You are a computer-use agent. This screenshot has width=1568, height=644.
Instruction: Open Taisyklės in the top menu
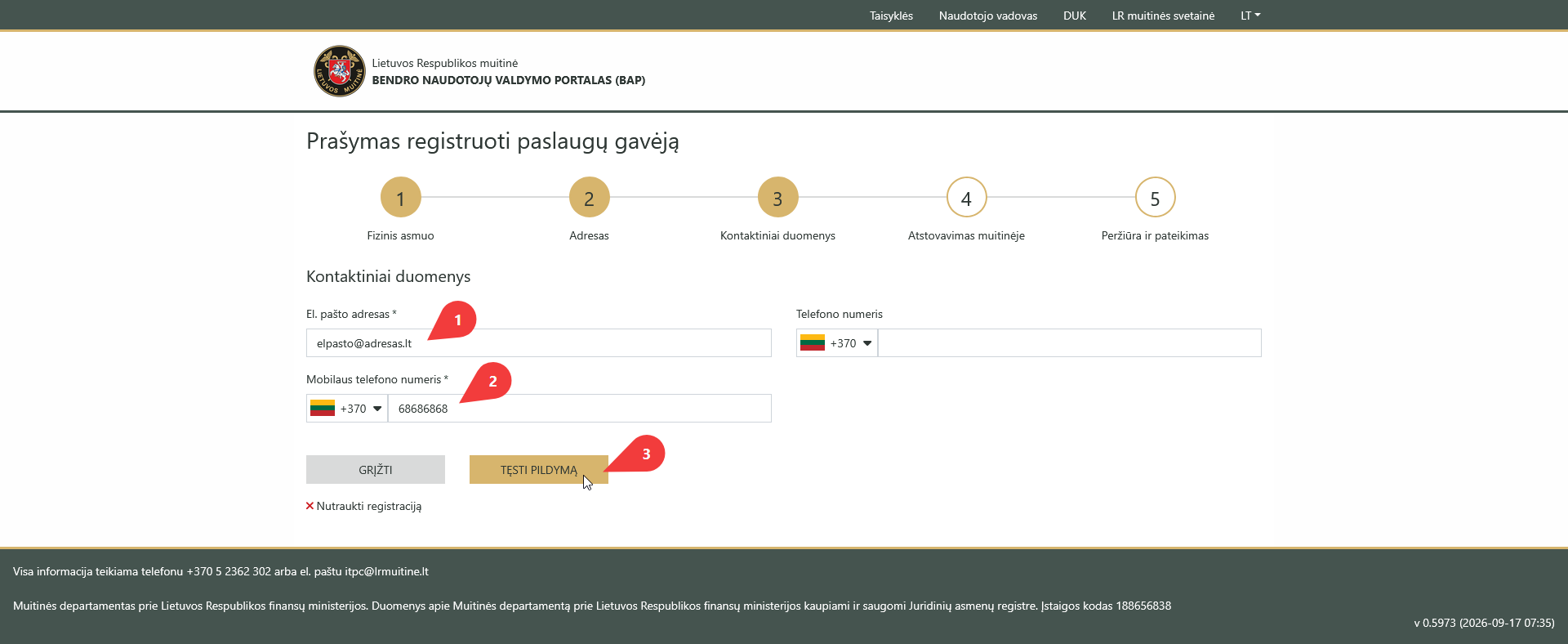pos(891,16)
